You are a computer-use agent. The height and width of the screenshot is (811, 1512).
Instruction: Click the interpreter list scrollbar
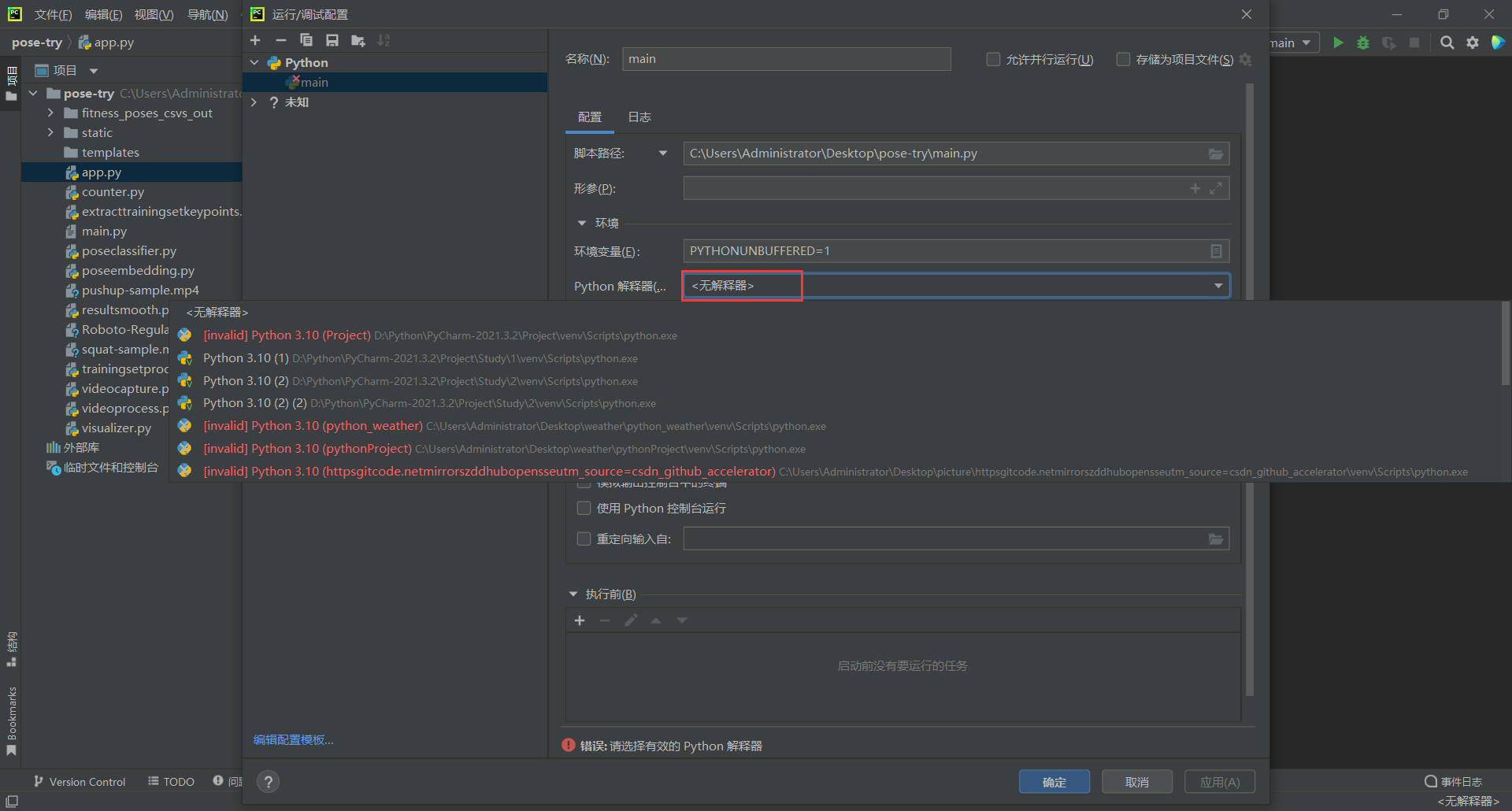click(x=1506, y=343)
